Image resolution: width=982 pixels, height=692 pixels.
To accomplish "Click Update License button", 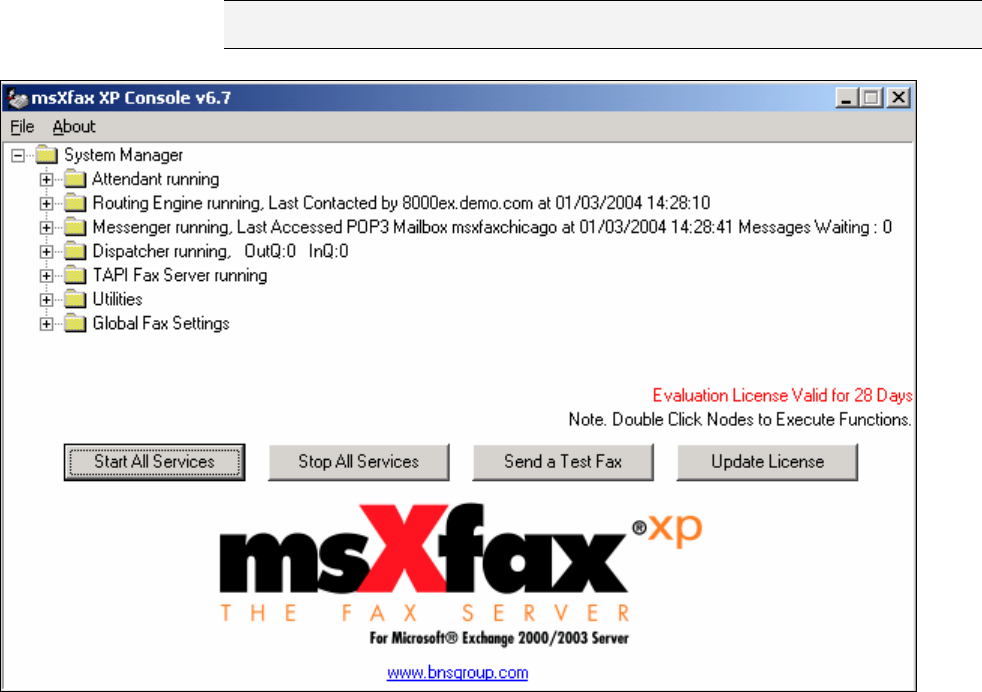I will click(767, 462).
